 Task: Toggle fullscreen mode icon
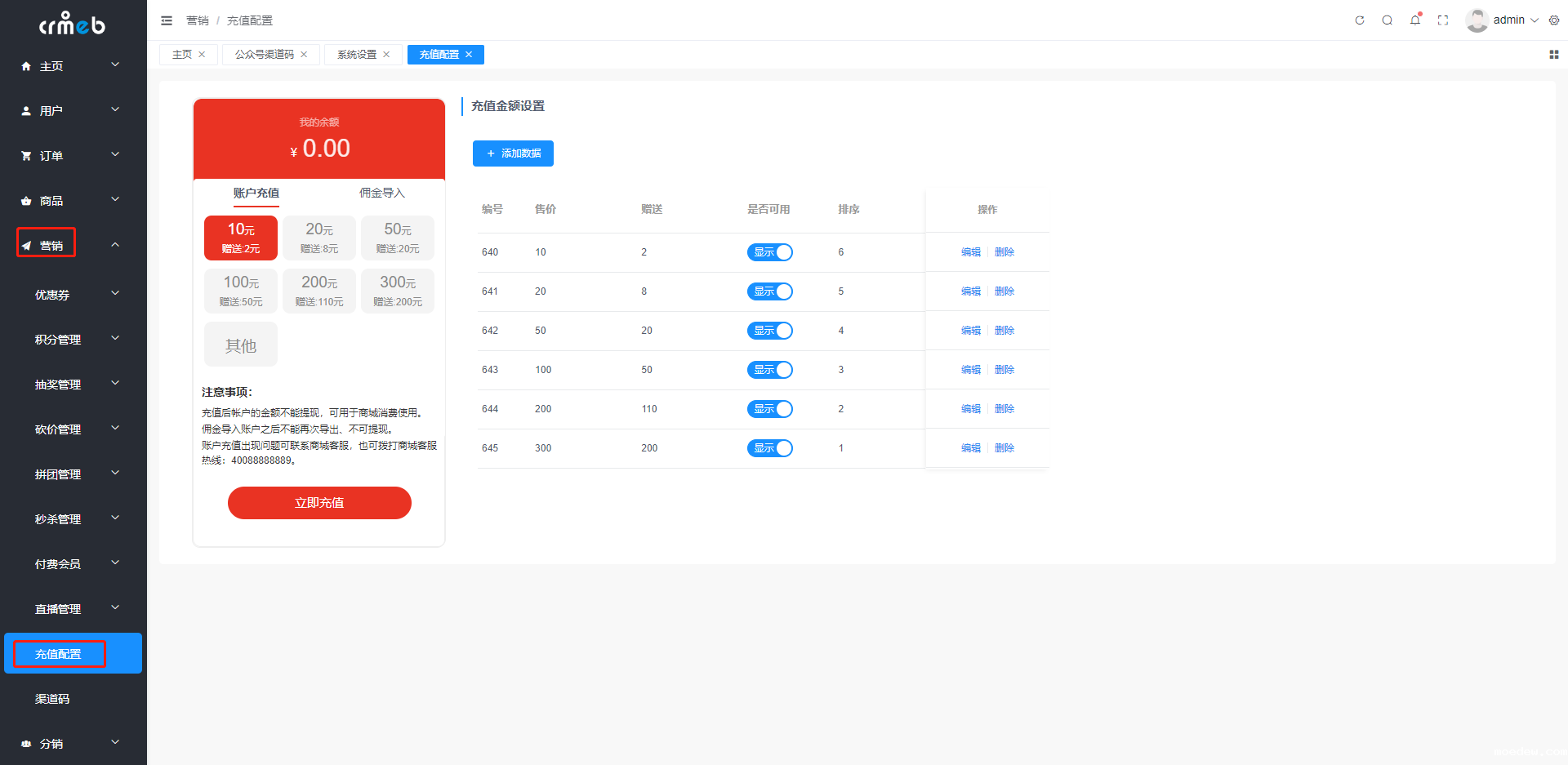pyautogui.click(x=1443, y=20)
